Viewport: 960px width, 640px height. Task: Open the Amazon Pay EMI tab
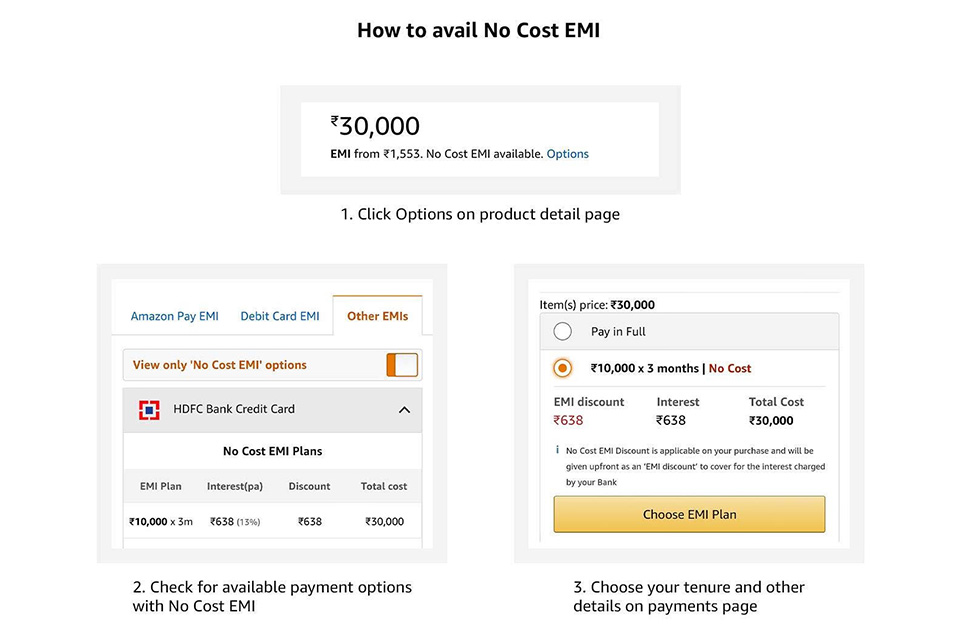tap(174, 316)
